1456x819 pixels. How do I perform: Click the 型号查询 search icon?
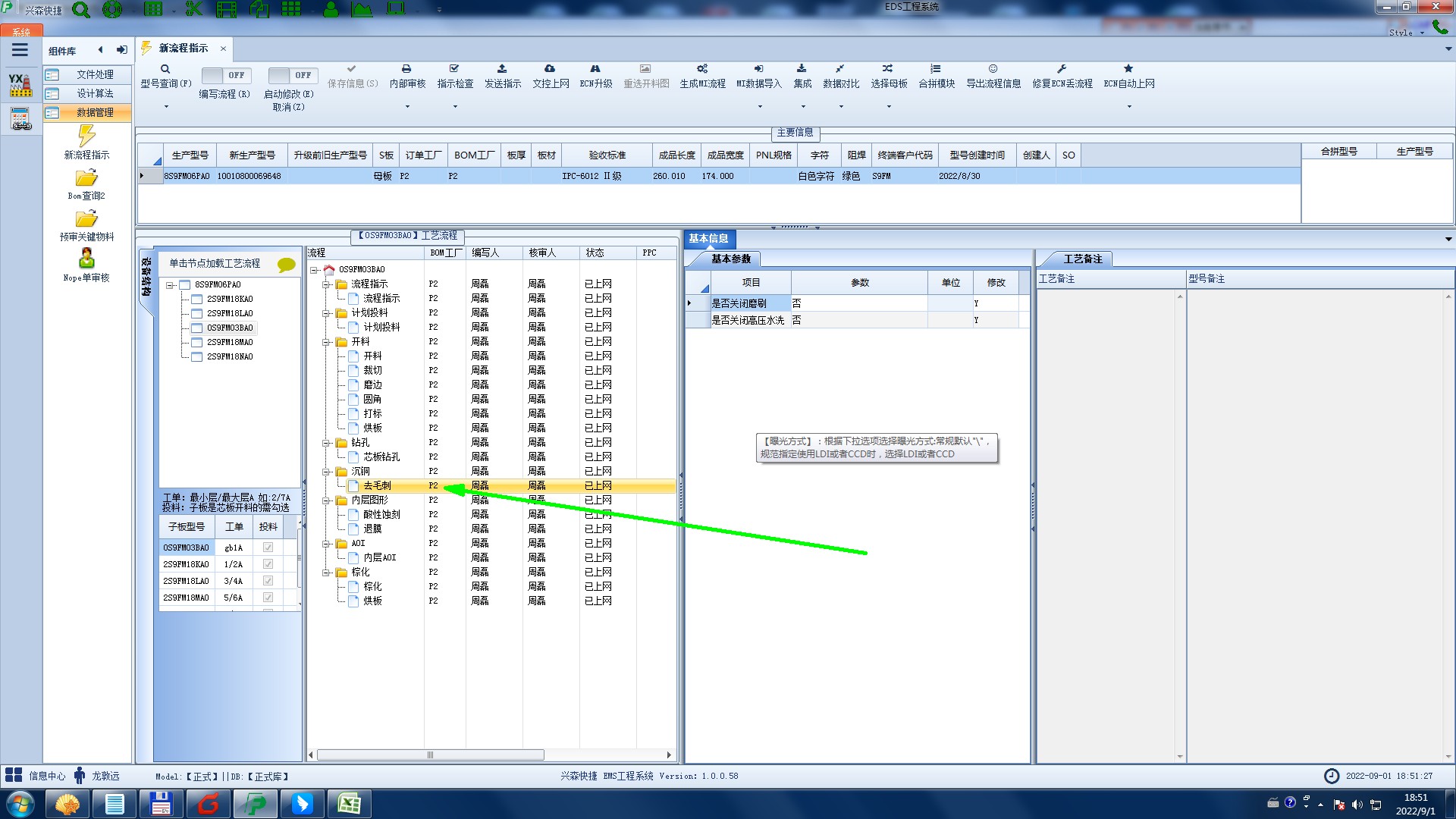[165, 69]
